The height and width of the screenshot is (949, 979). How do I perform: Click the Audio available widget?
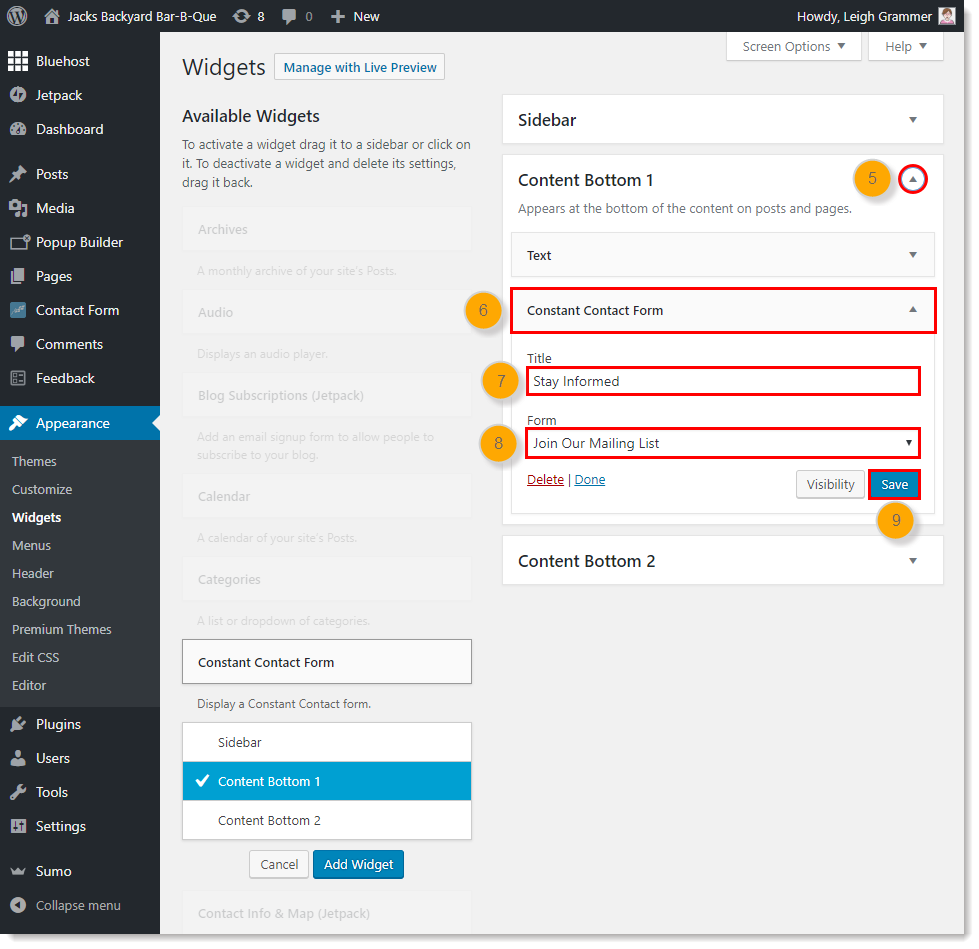(327, 312)
